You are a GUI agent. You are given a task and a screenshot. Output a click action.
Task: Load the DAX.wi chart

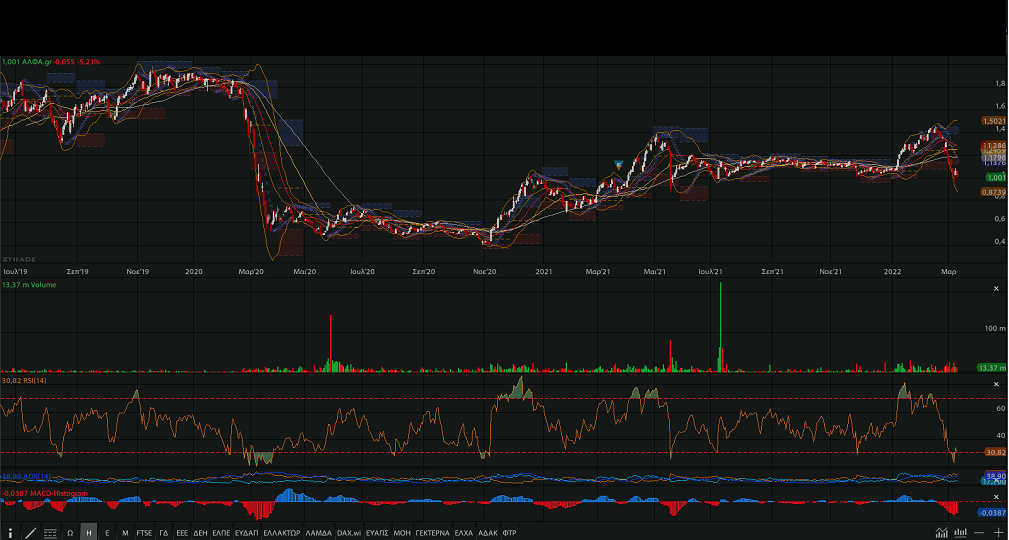coord(349,533)
